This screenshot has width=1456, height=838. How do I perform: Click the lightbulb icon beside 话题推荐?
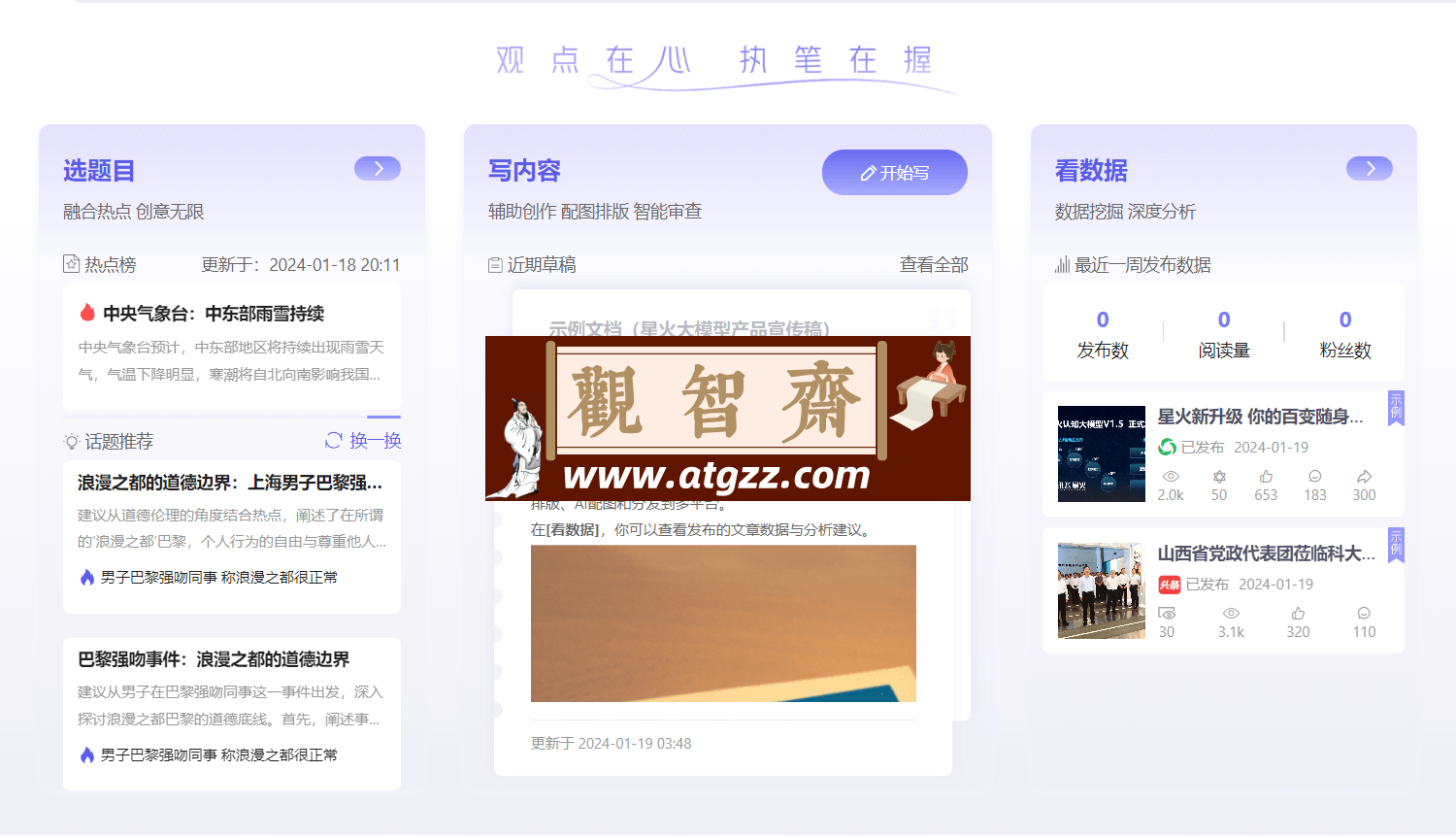[71, 441]
